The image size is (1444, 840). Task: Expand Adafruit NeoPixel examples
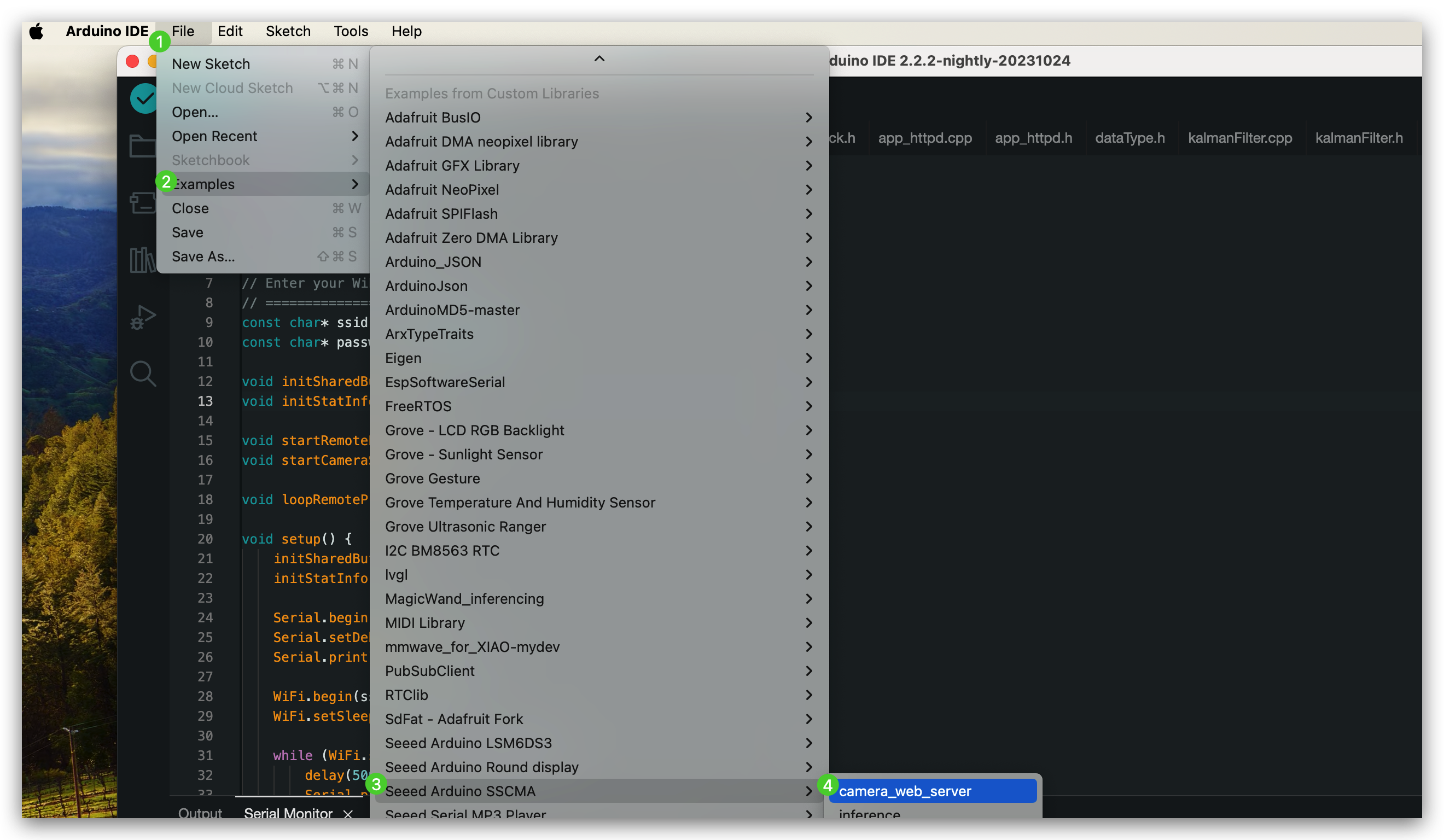pyautogui.click(x=599, y=190)
